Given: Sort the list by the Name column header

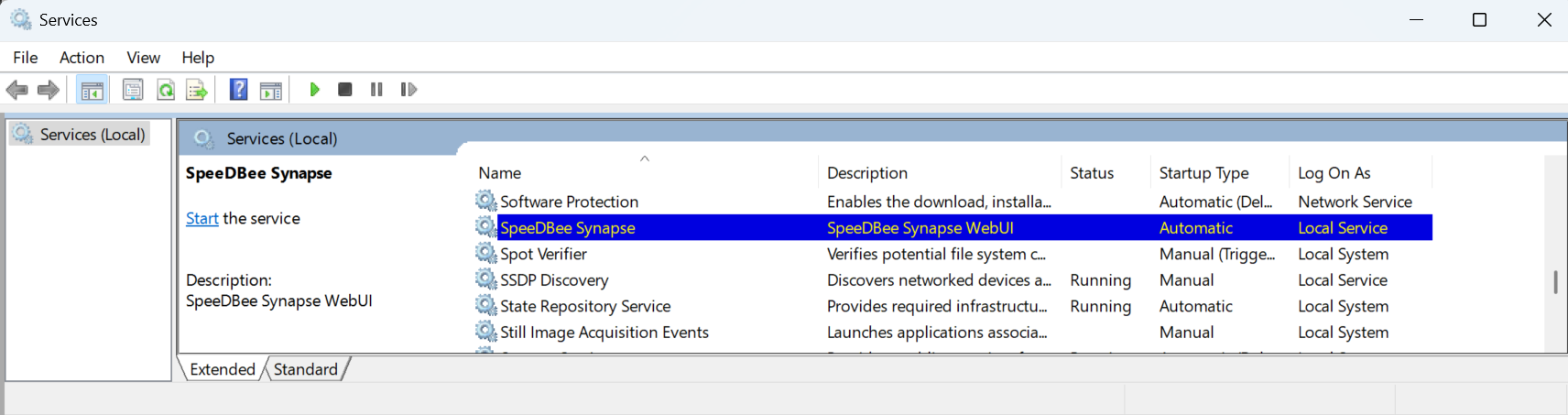Looking at the screenshot, I should [x=500, y=173].
